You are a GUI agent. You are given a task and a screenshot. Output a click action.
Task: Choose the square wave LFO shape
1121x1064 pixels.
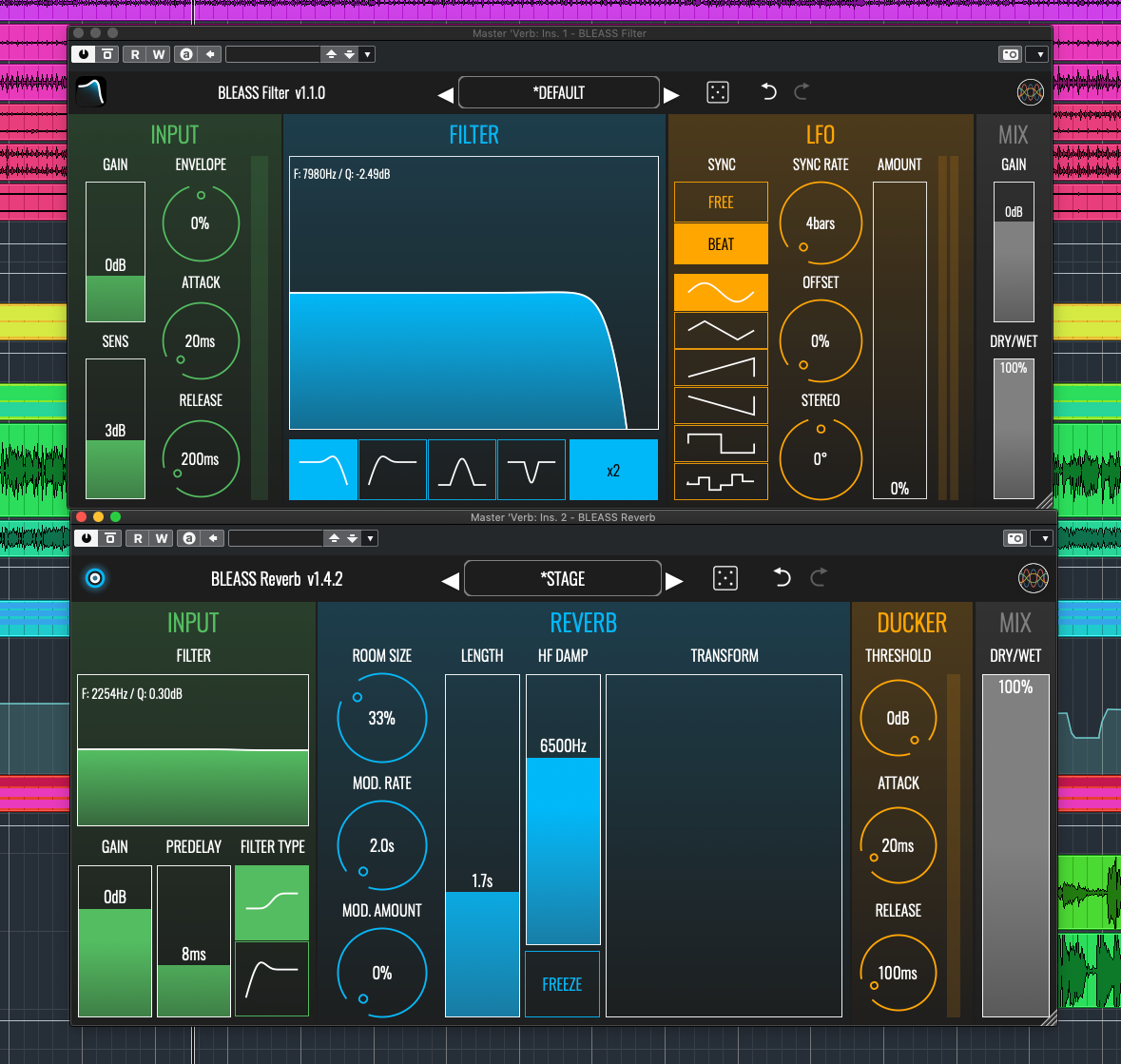click(x=721, y=442)
